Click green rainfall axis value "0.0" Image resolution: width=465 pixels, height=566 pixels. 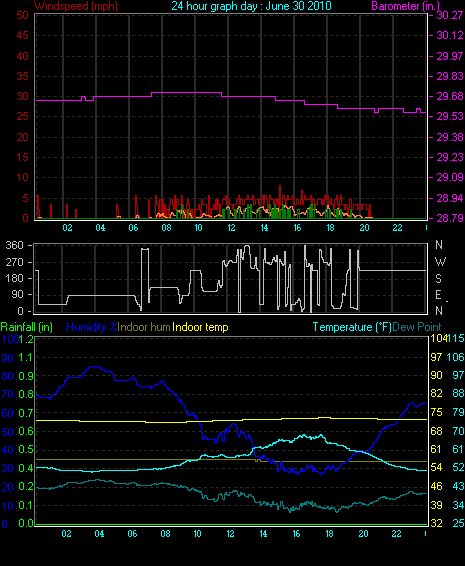26,523
